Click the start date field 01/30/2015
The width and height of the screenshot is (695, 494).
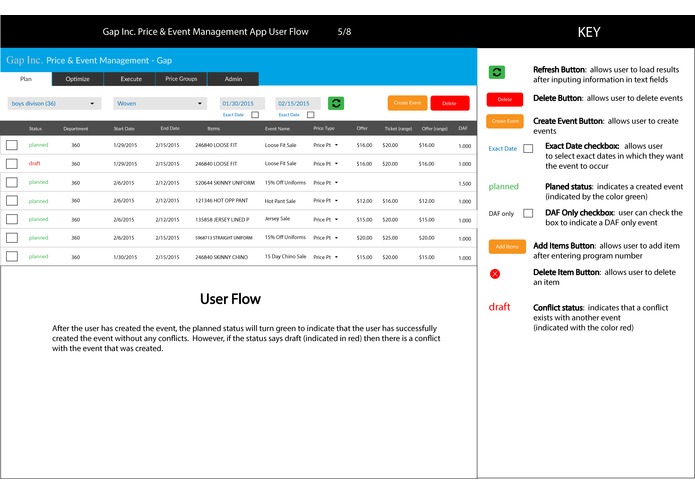[x=242, y=103]
